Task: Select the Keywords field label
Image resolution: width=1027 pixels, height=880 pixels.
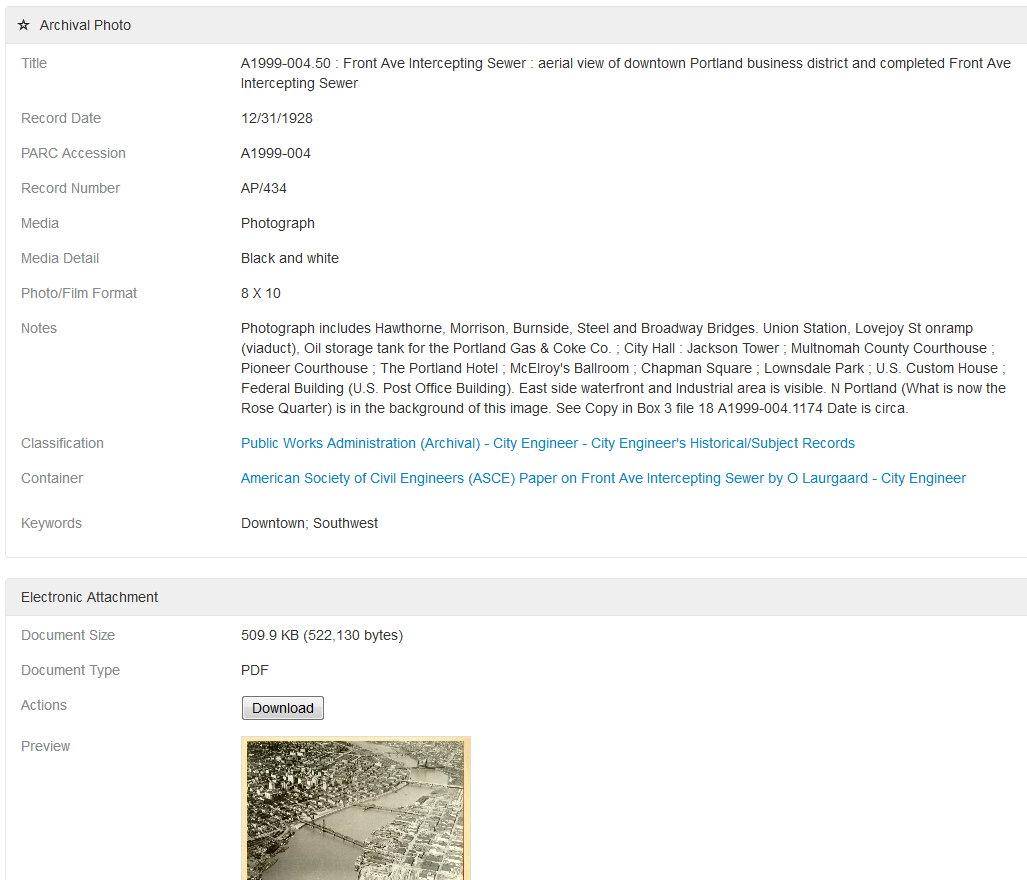Action: [51, 523]
